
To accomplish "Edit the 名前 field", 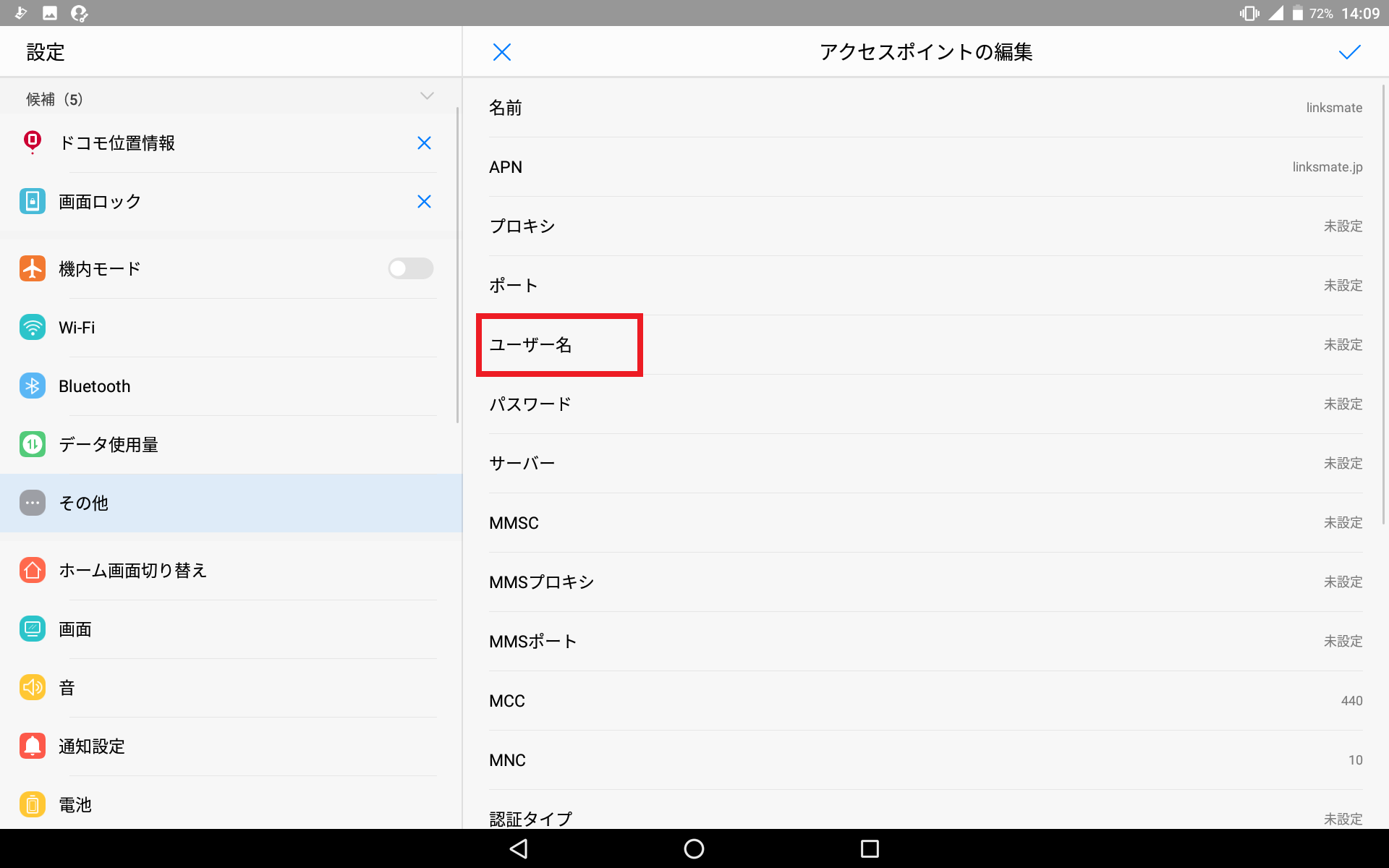I will (x=925, y=108).
